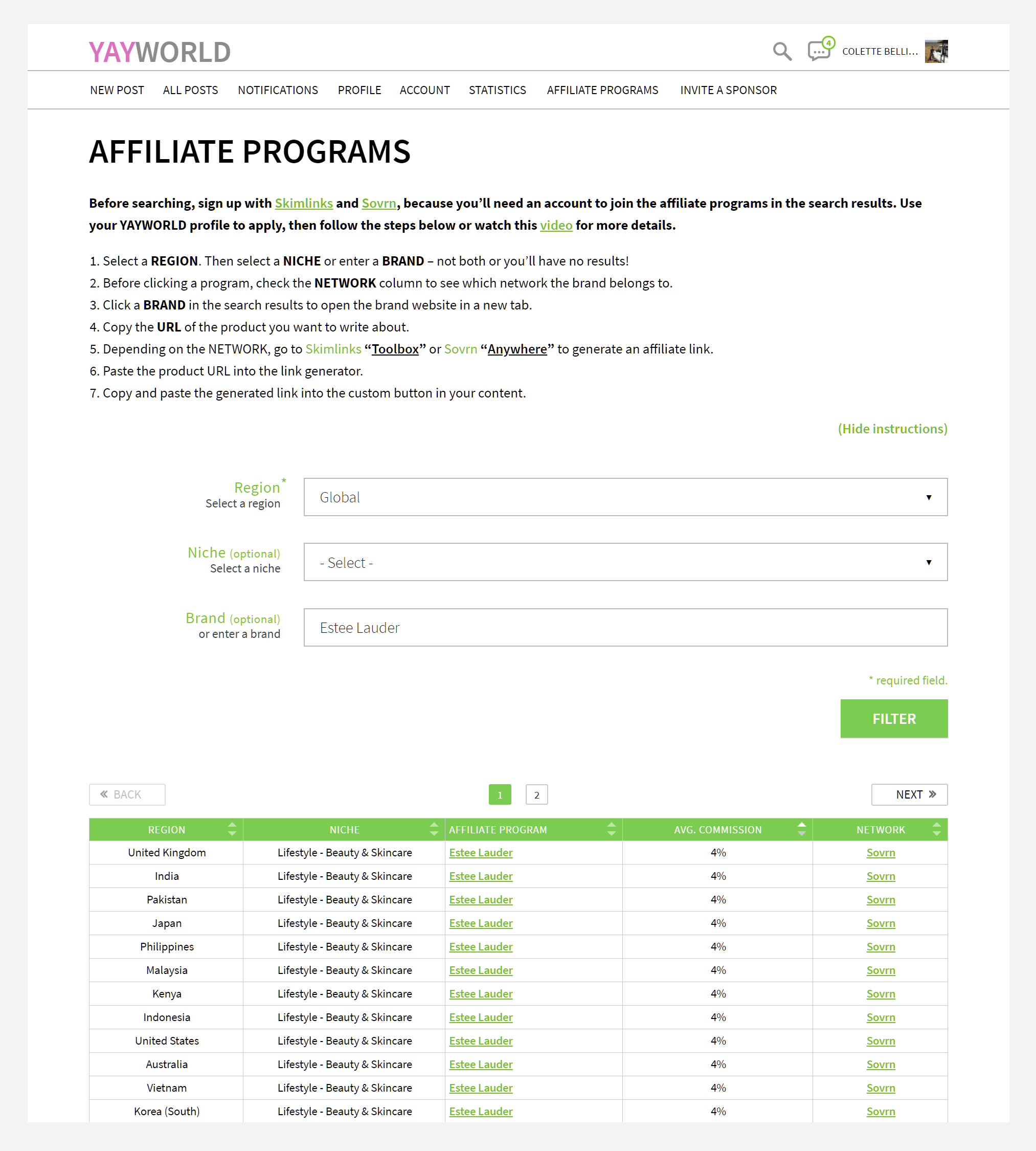This screenshot has height=1151, width=1036.
Task: Open Estee Lauder link in Pakistan row
Action: [481, 900]
